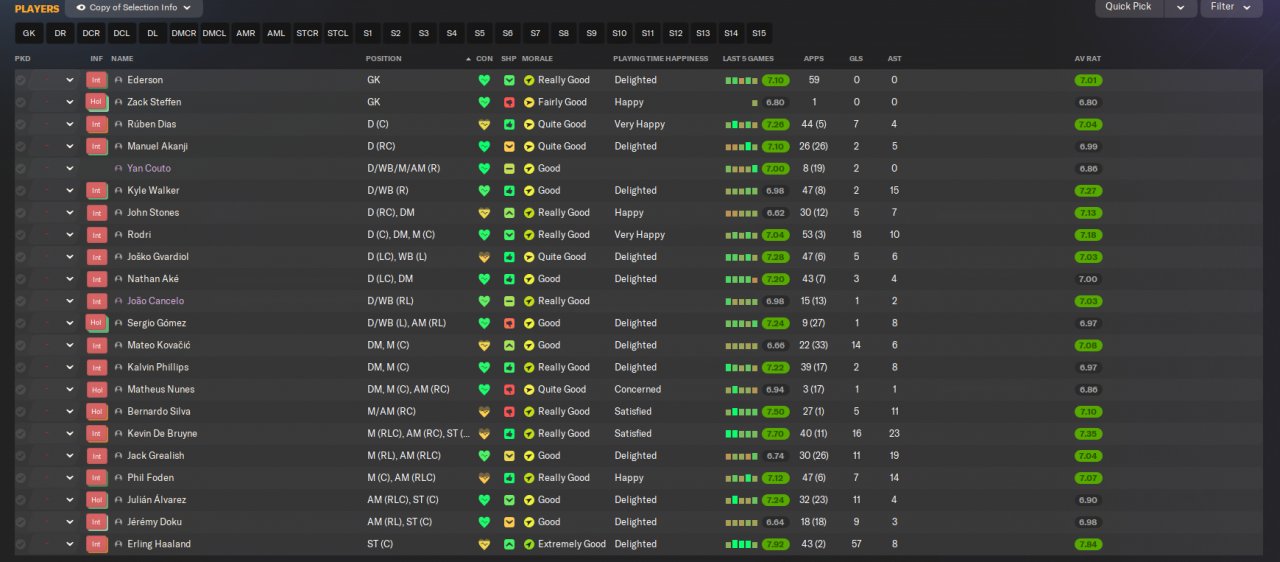Click the person icon next to Nathan Aké
This screenshot has width=1280, height=562.
click(x=118, y=279)
